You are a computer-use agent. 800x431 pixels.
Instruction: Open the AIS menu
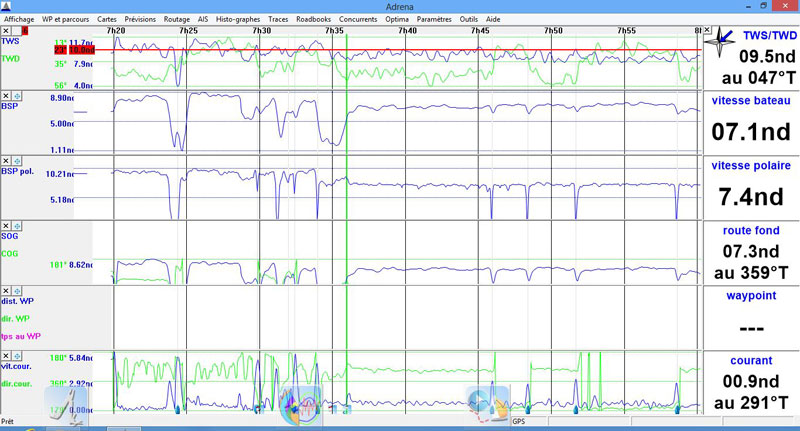point(203,19)
